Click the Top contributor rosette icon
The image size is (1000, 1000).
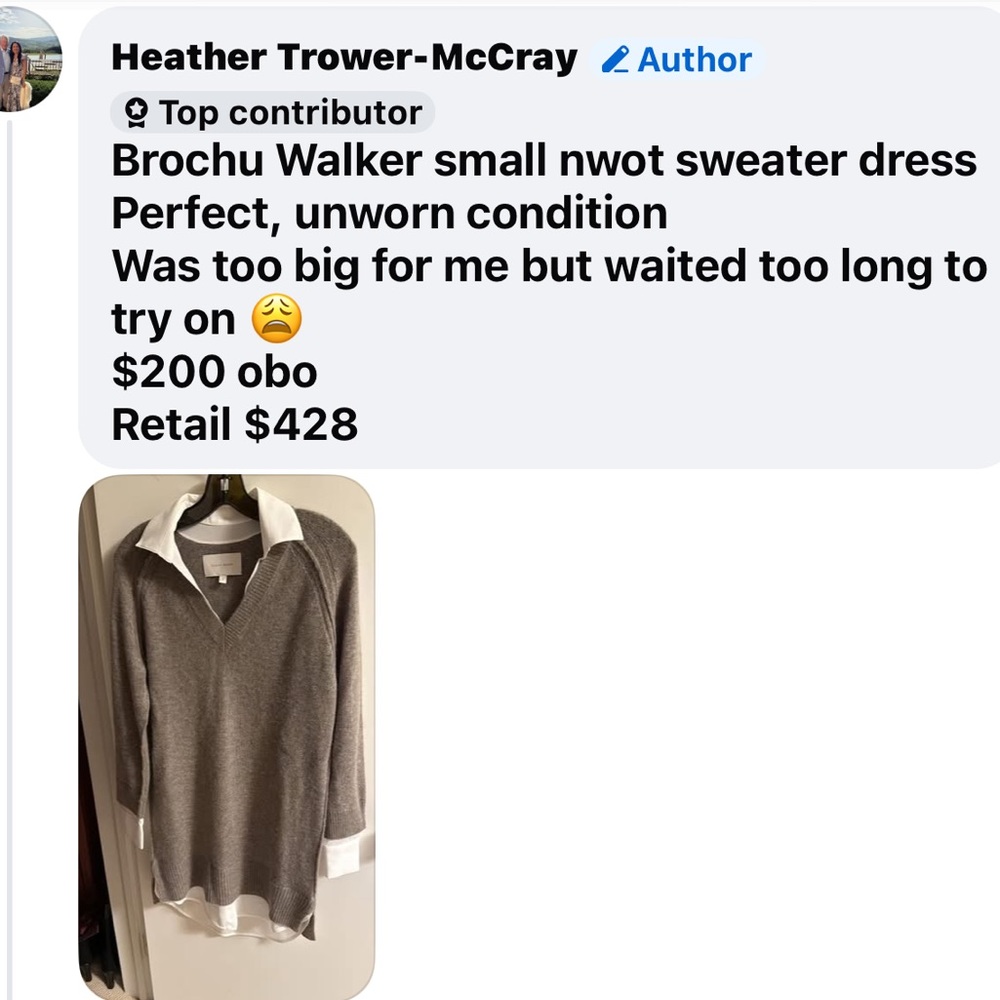click(x=136, y=113)
